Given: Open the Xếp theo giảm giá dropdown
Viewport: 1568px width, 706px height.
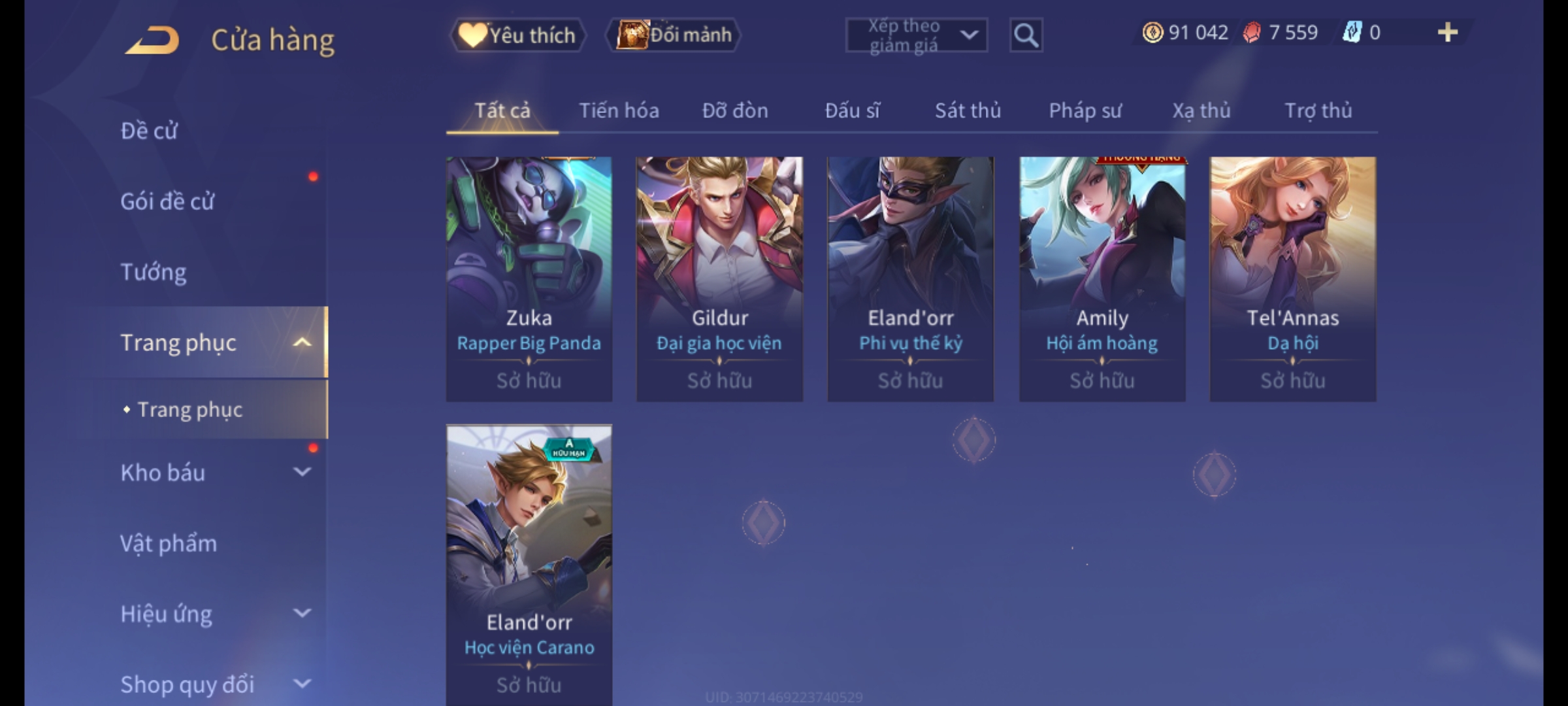Looking at the screenshot, I should [x=916, y=35].
